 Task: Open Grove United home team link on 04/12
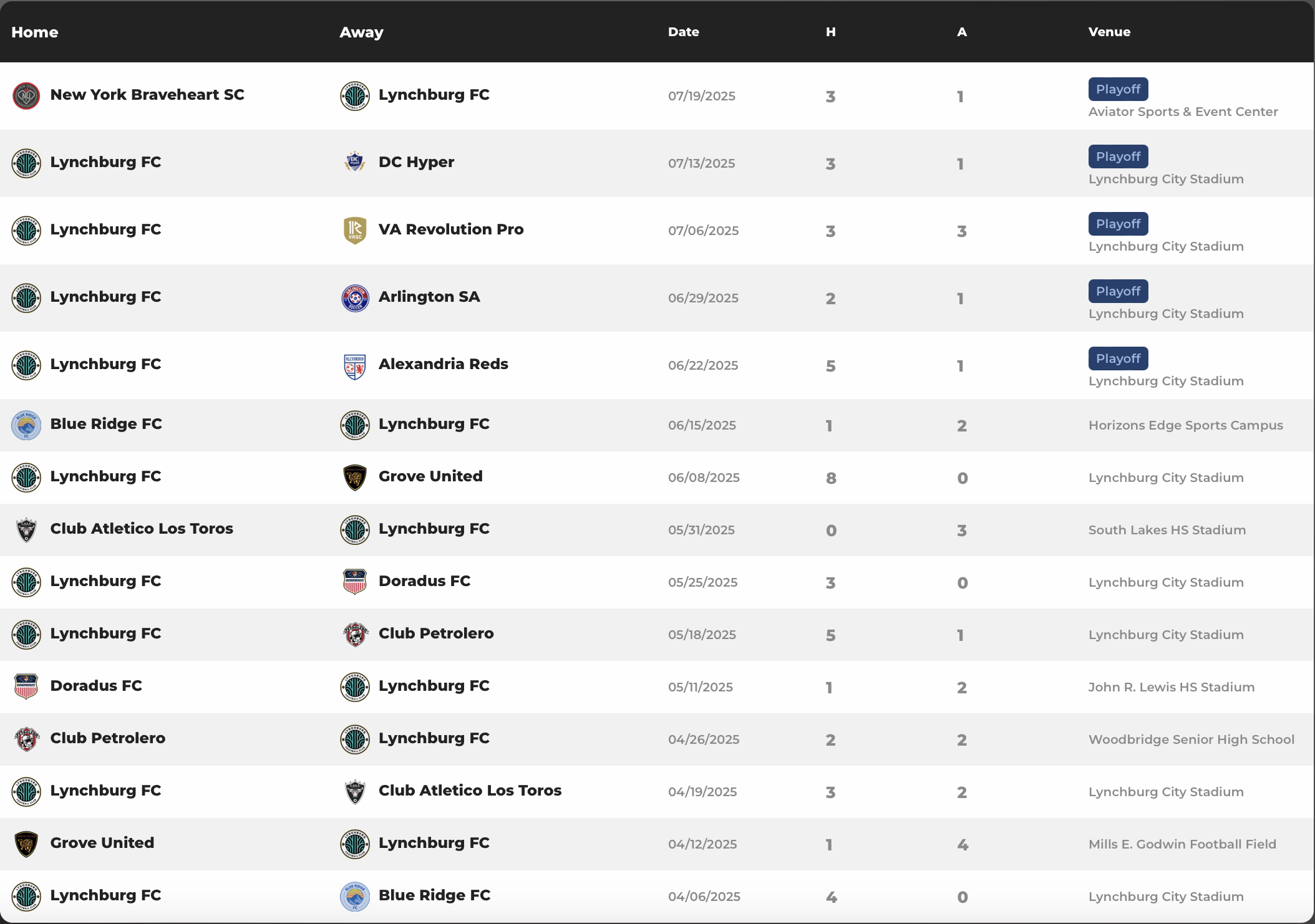[x=102, y=843]
